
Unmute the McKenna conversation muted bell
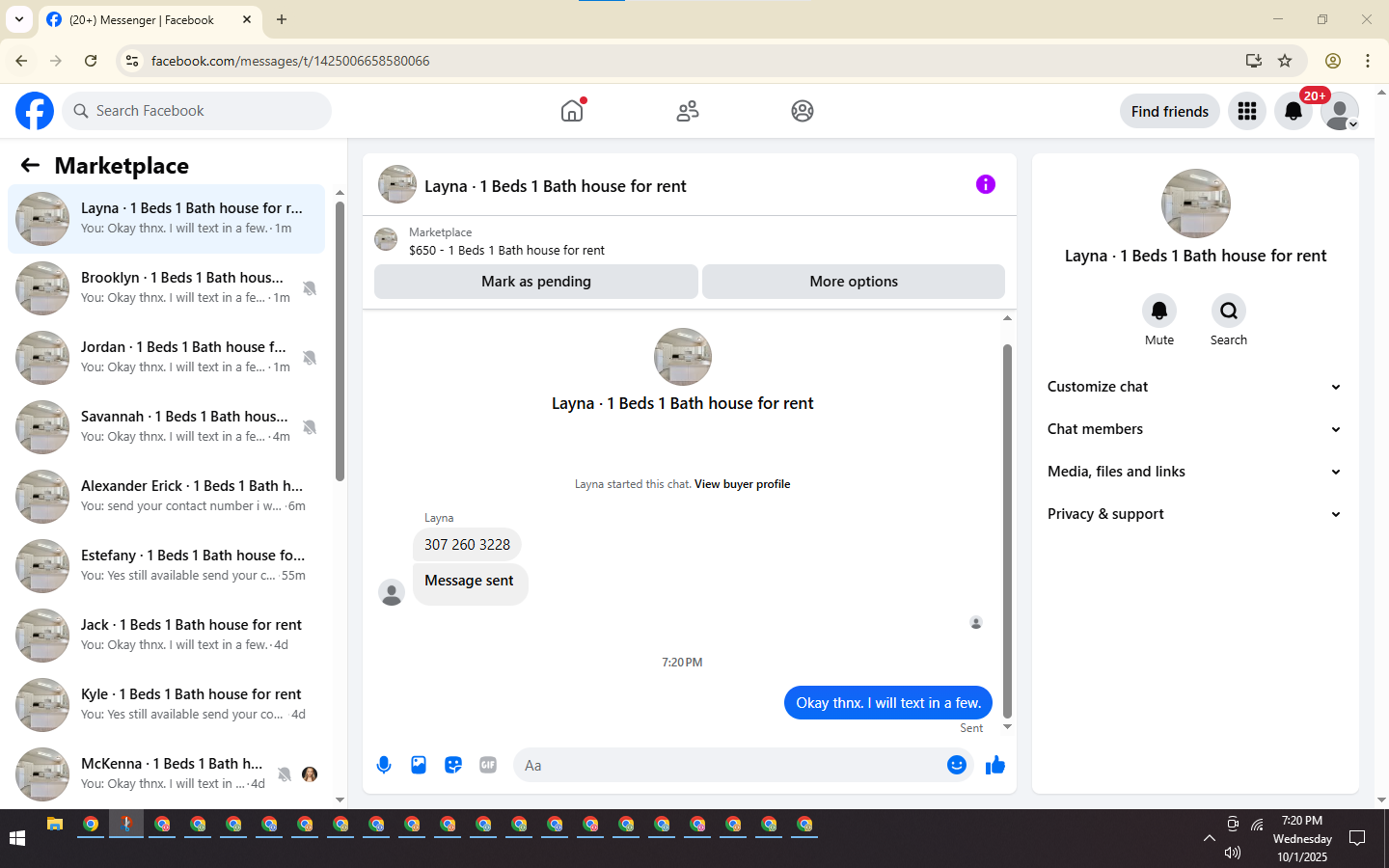pos(285,774)
